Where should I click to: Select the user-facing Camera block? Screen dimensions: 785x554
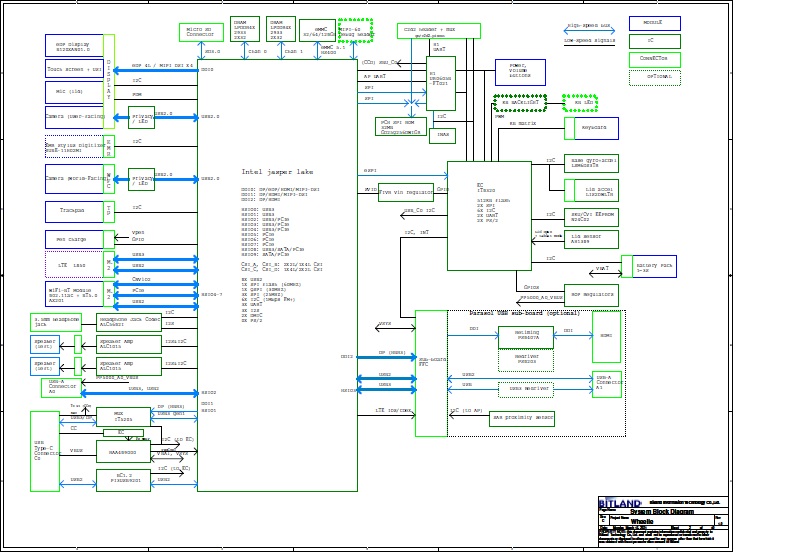pos(74,117)
